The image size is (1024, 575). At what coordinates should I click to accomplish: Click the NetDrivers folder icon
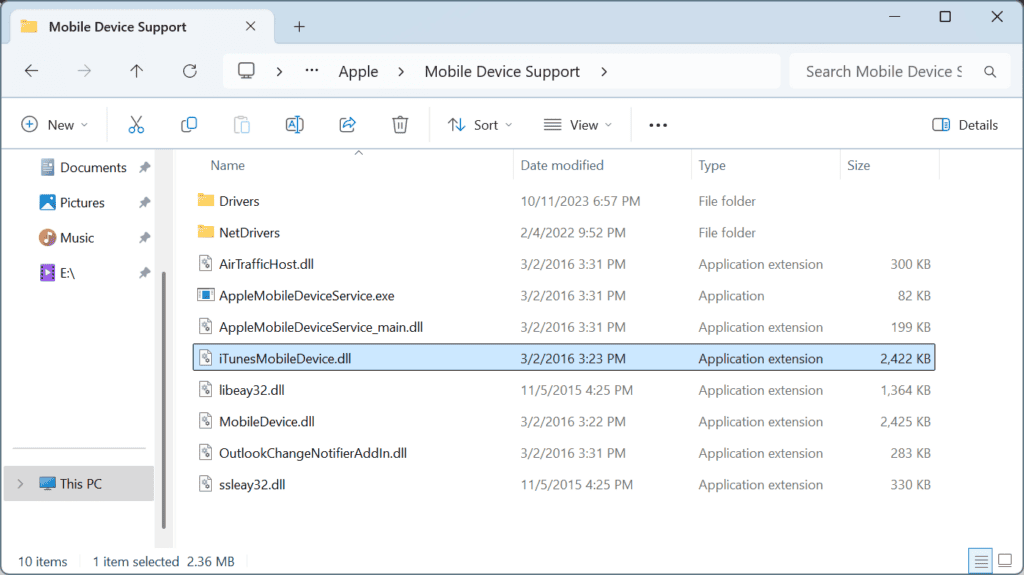[206, 231]
